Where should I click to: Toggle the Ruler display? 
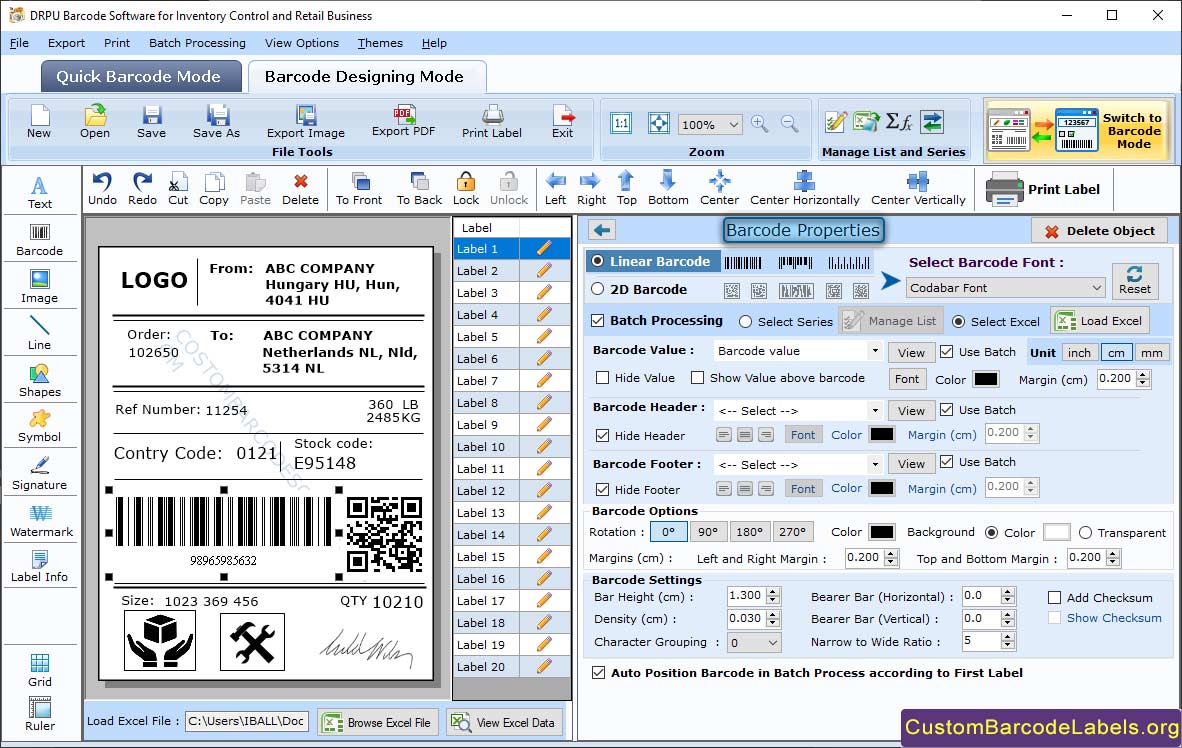[x=40, y=715]
